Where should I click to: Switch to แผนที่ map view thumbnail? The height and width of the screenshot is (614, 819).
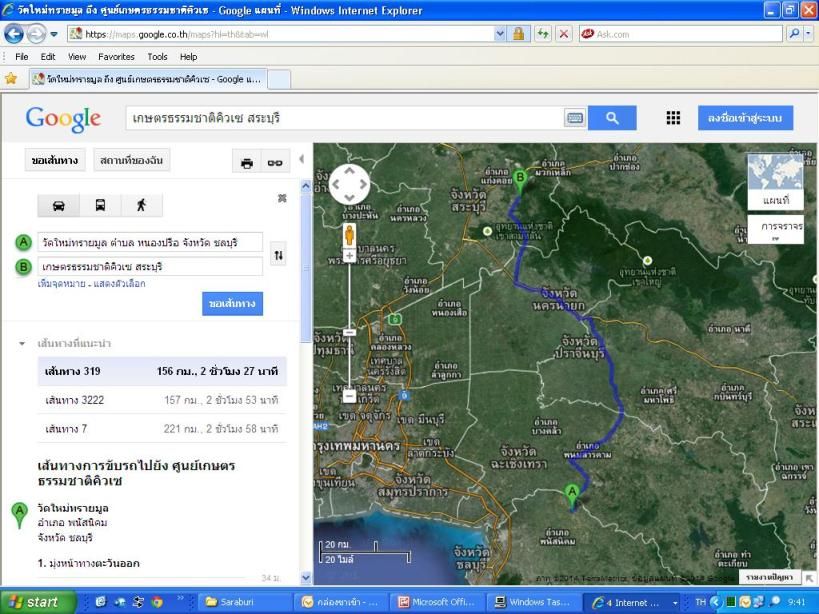point(776,182)
